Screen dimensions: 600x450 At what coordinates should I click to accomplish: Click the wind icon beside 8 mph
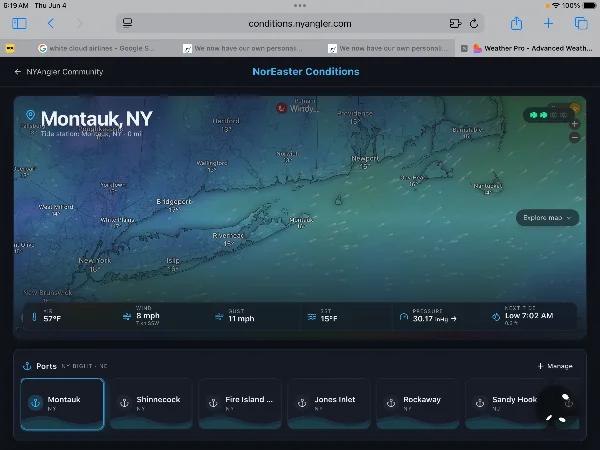(127, 316)
